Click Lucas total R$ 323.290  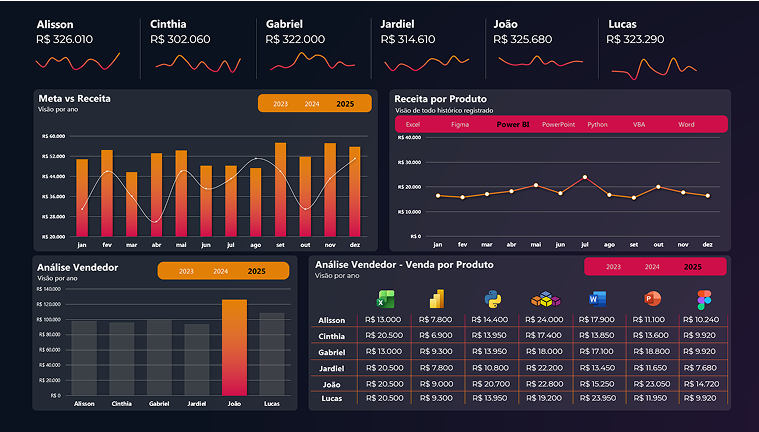pyautogui.click(x=635, y=39)
